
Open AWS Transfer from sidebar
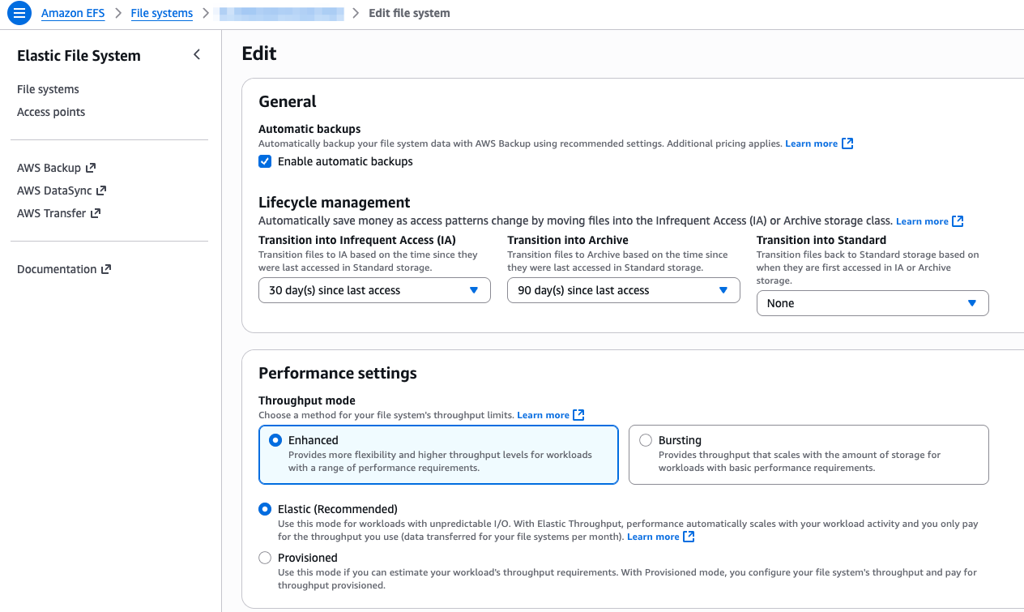52,213
